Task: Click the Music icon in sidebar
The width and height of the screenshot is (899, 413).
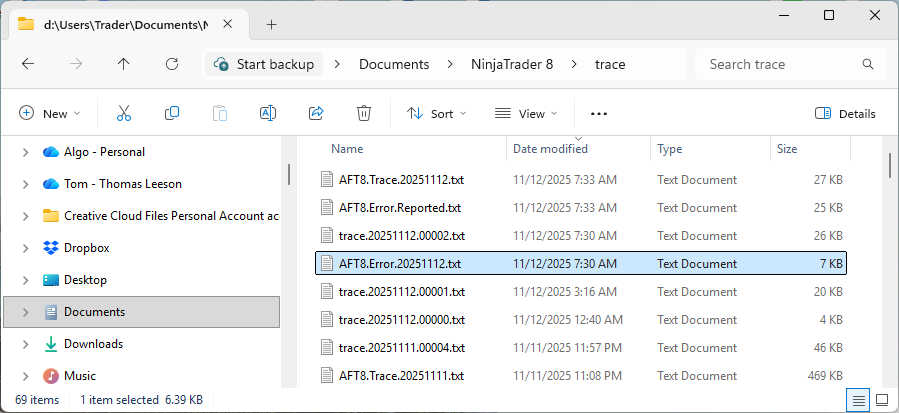Action: tap(50, 376)
